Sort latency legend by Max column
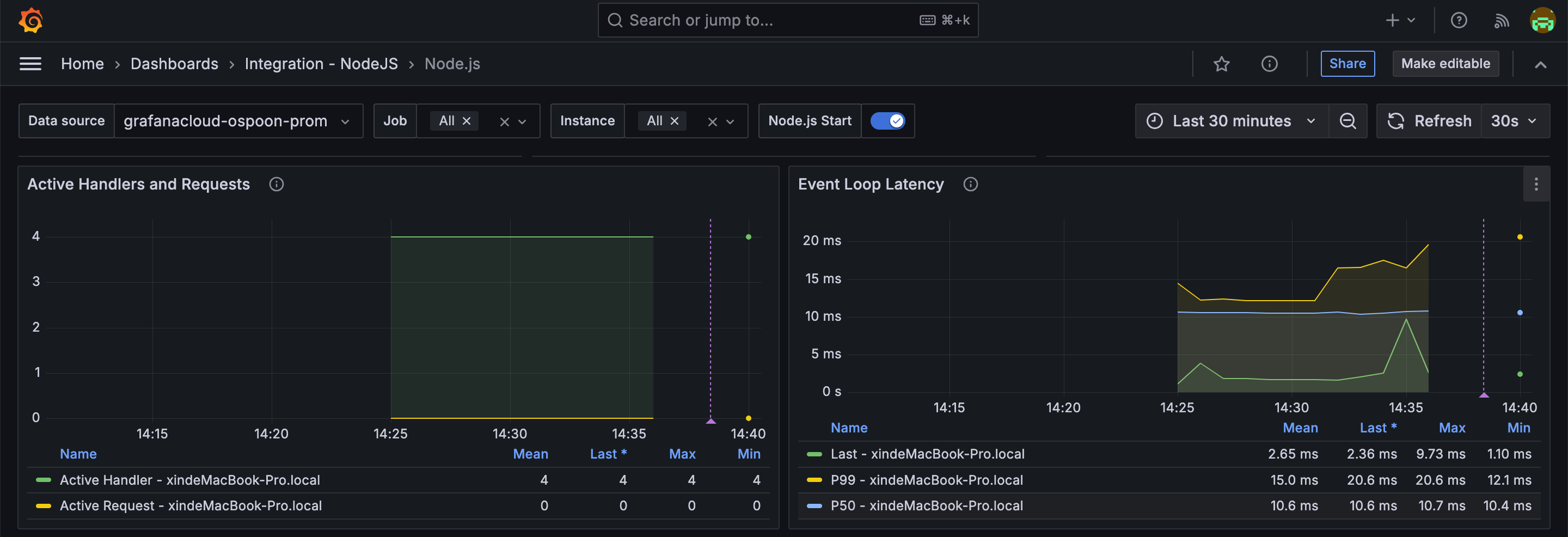Image resolution: width=1568 pixels, height=537 pixels. (x=1451, y=428)
